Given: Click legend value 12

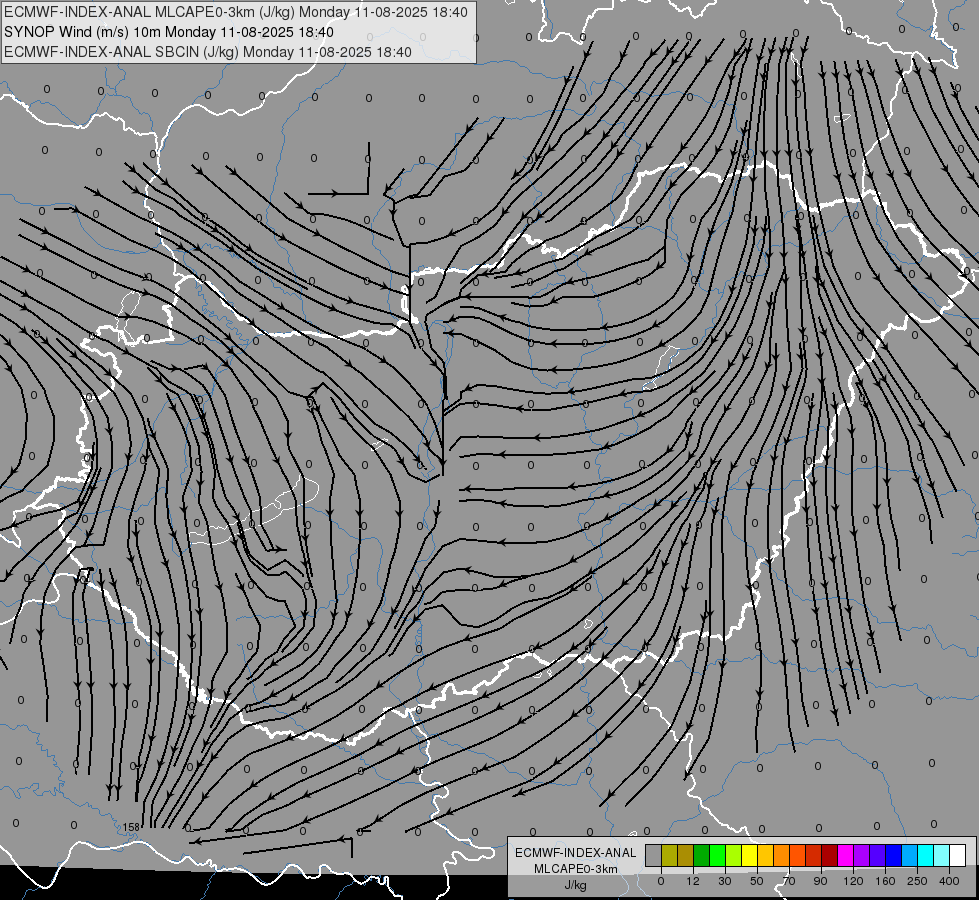Looking at the screenshot, I should coord(692,881).
